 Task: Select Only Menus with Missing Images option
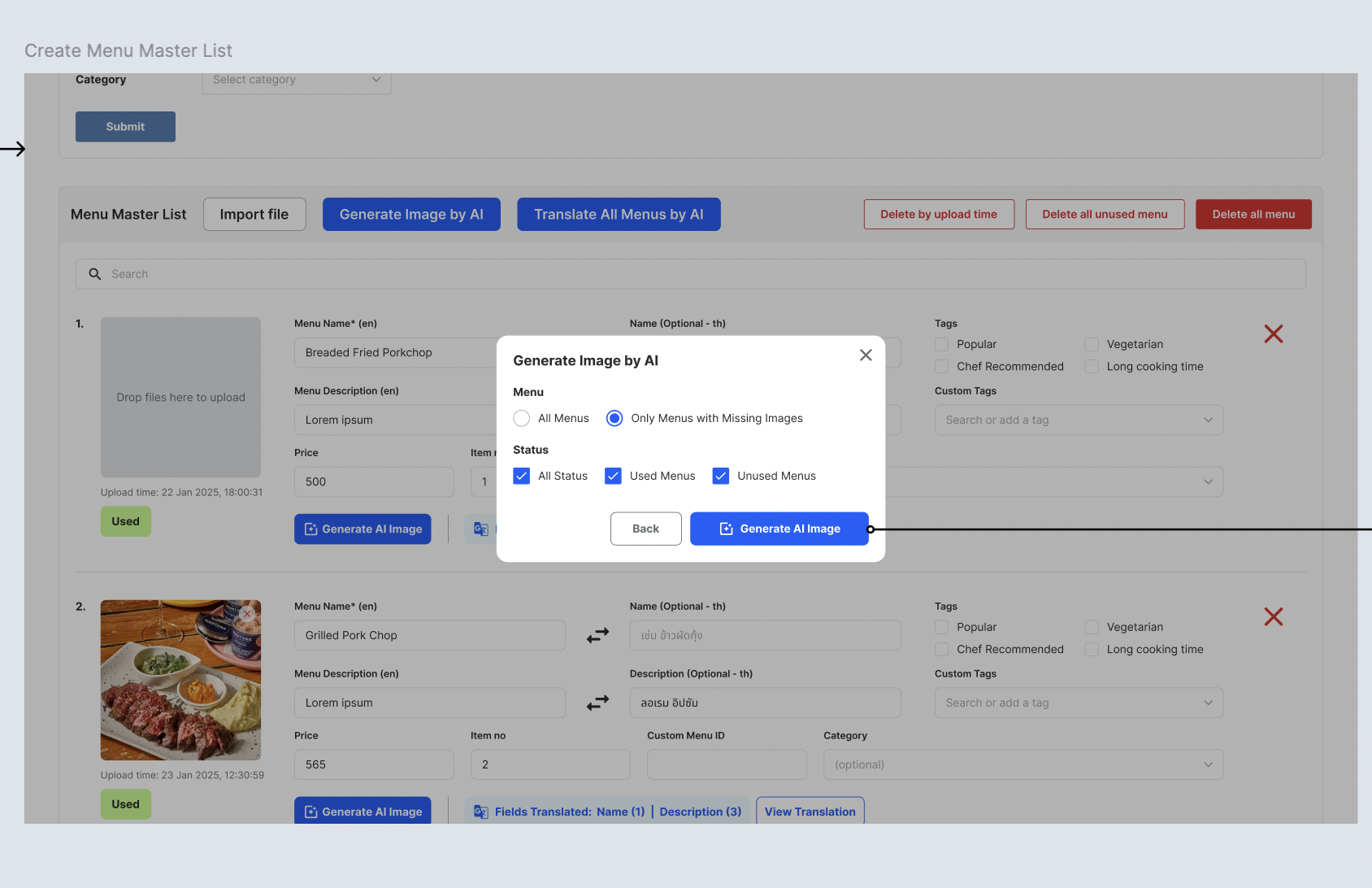(614, 419)
